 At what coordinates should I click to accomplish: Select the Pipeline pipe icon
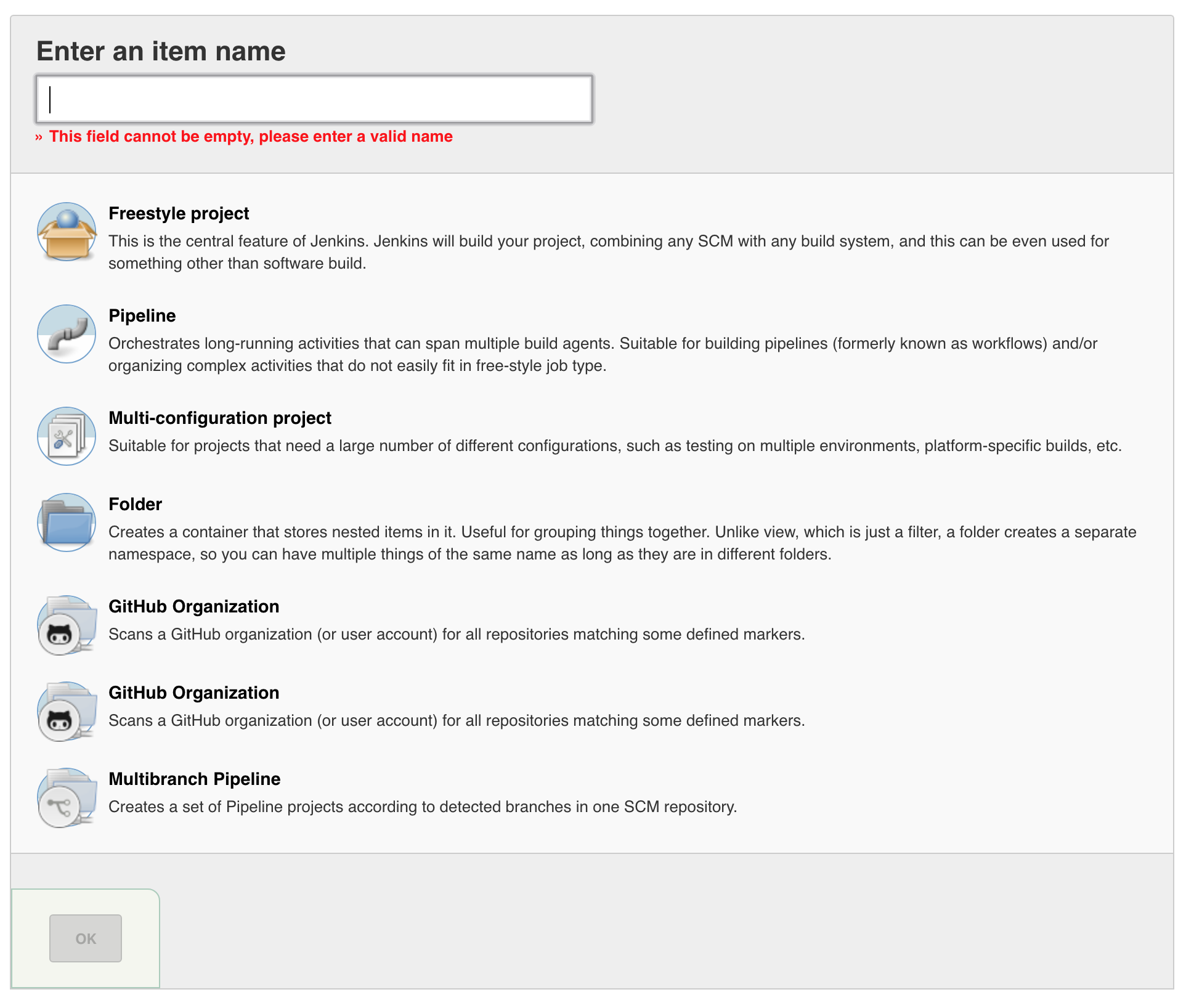[67, 334]
